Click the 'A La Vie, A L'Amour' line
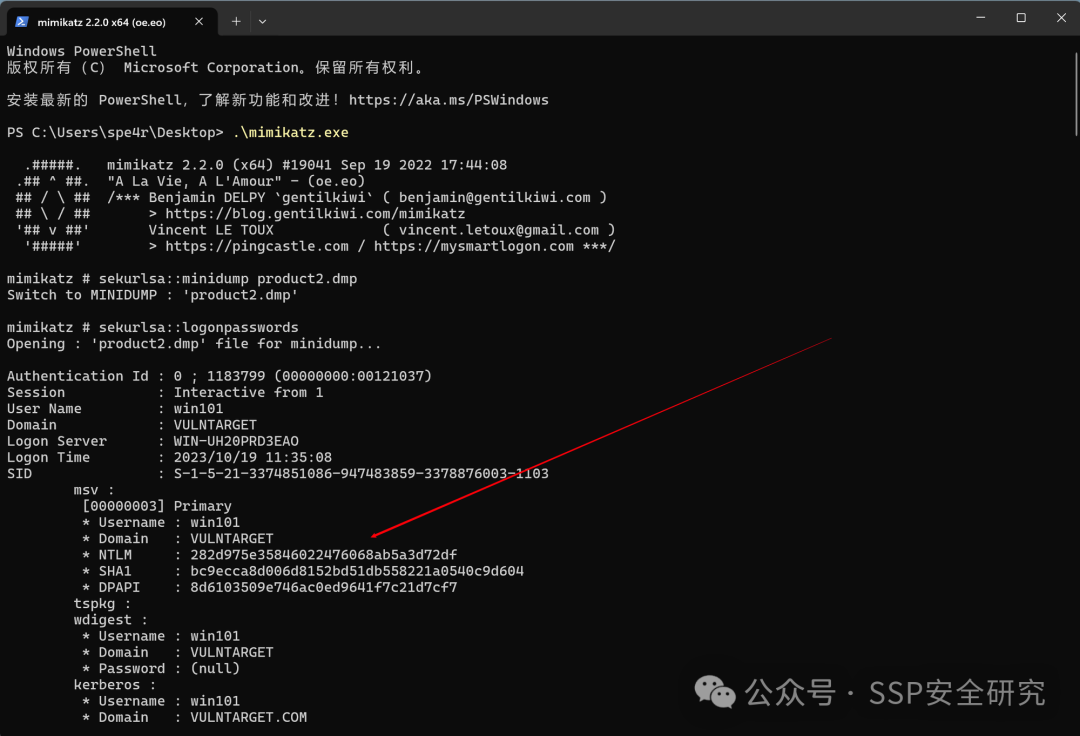1080x736 pixels. tap(236, 181)
